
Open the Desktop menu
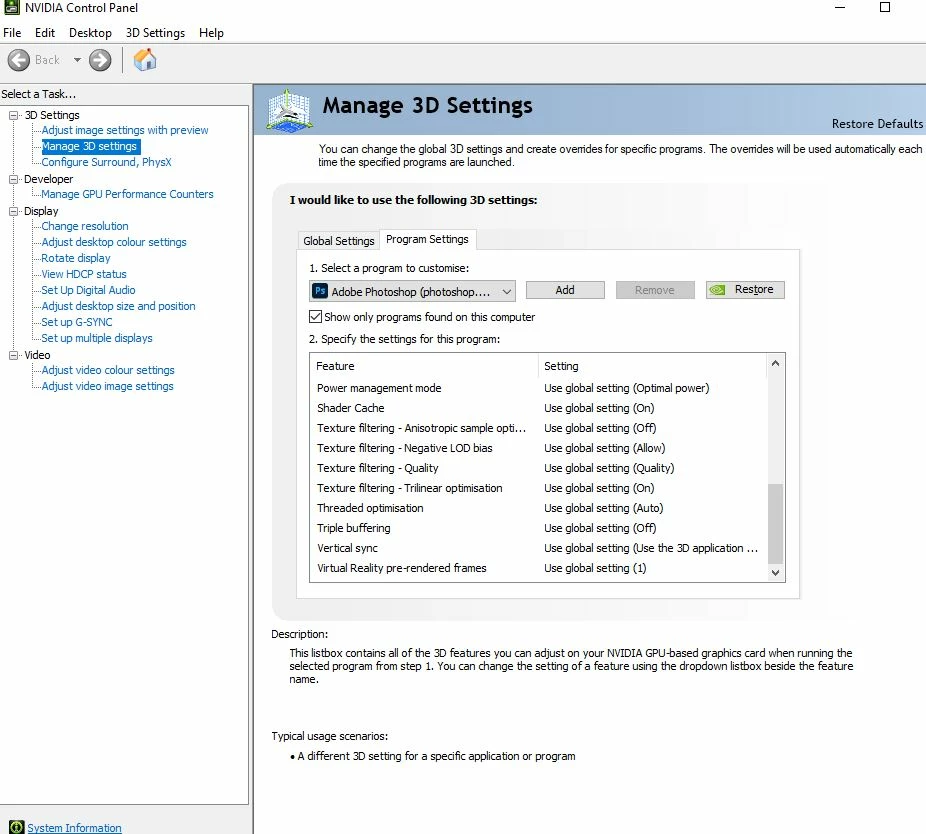(90, 33)
